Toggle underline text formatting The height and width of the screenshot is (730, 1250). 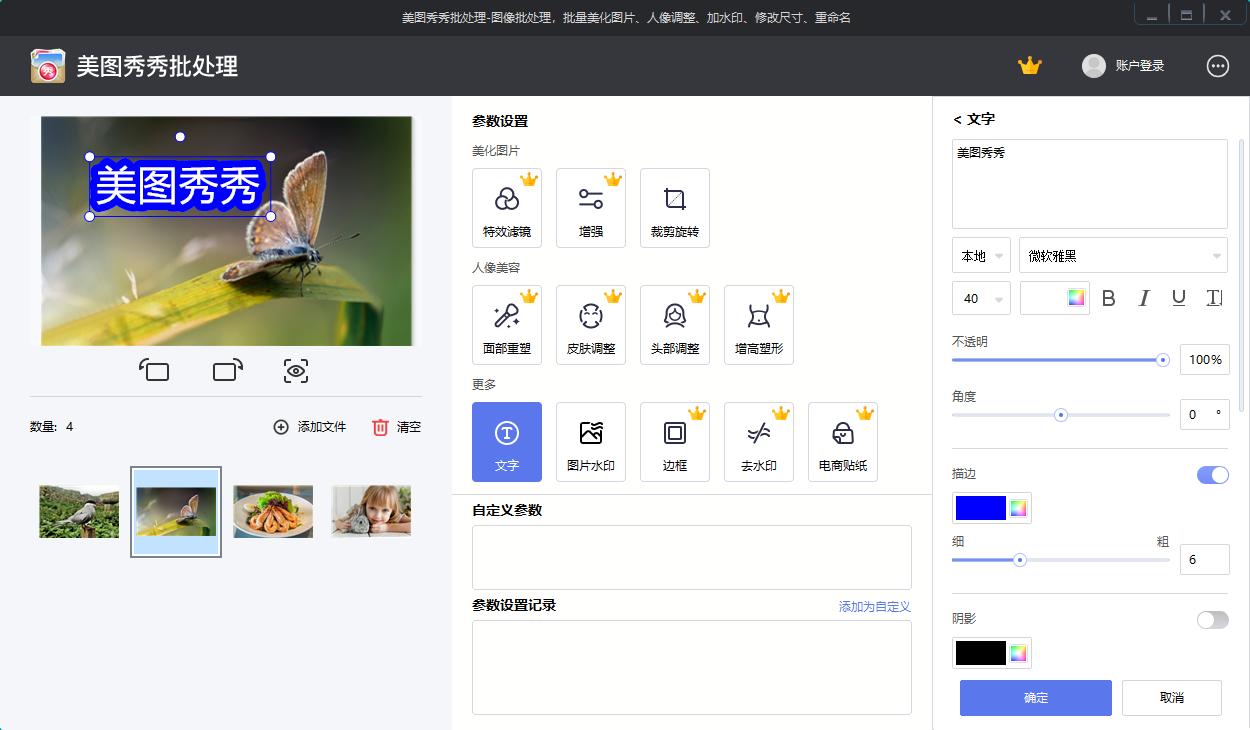[1179, 298]
